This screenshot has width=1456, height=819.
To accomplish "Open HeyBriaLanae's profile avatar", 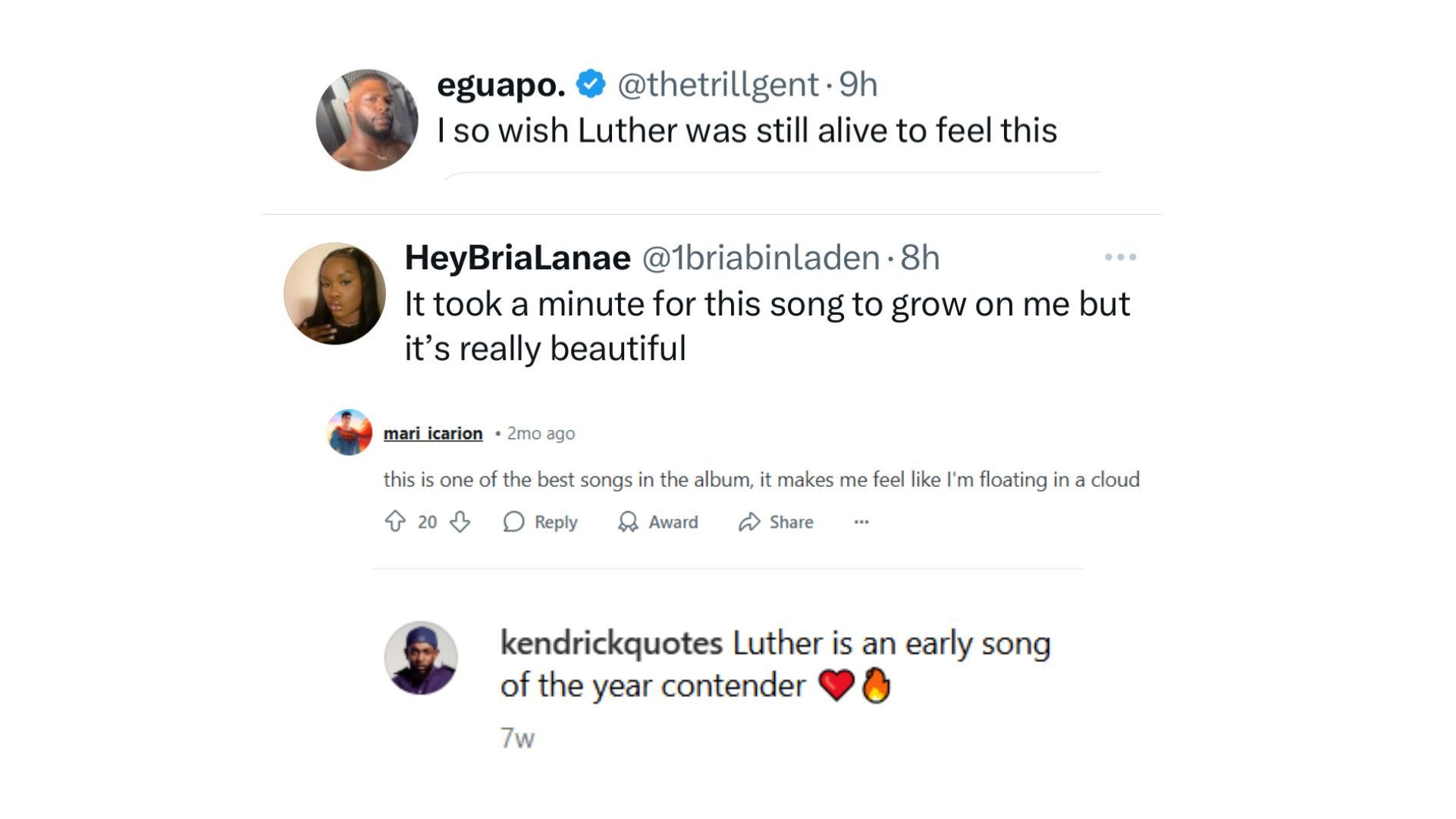I will coord(334,293).
